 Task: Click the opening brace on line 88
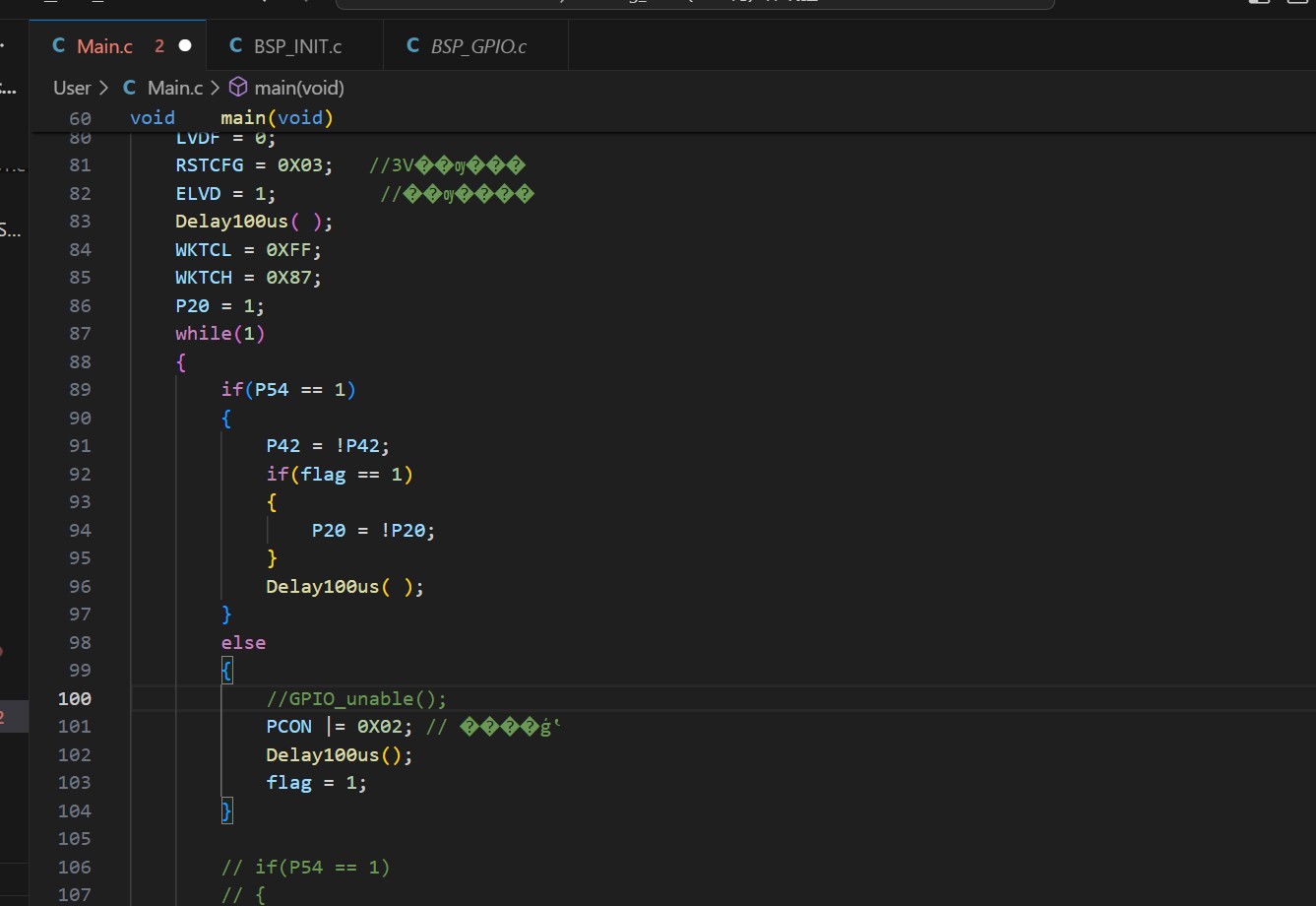coord(181,361)
